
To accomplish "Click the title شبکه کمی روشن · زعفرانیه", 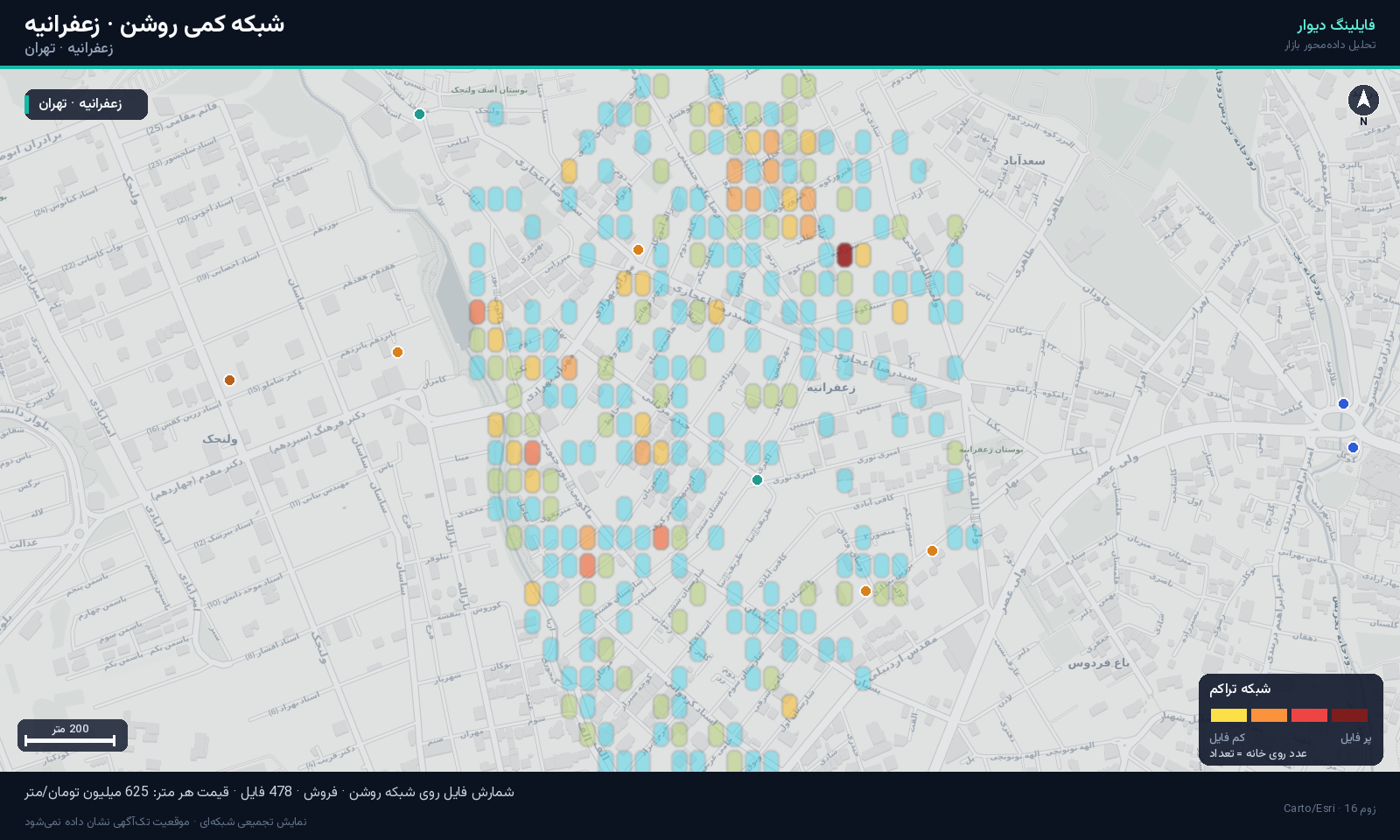I will coord(154,24).
